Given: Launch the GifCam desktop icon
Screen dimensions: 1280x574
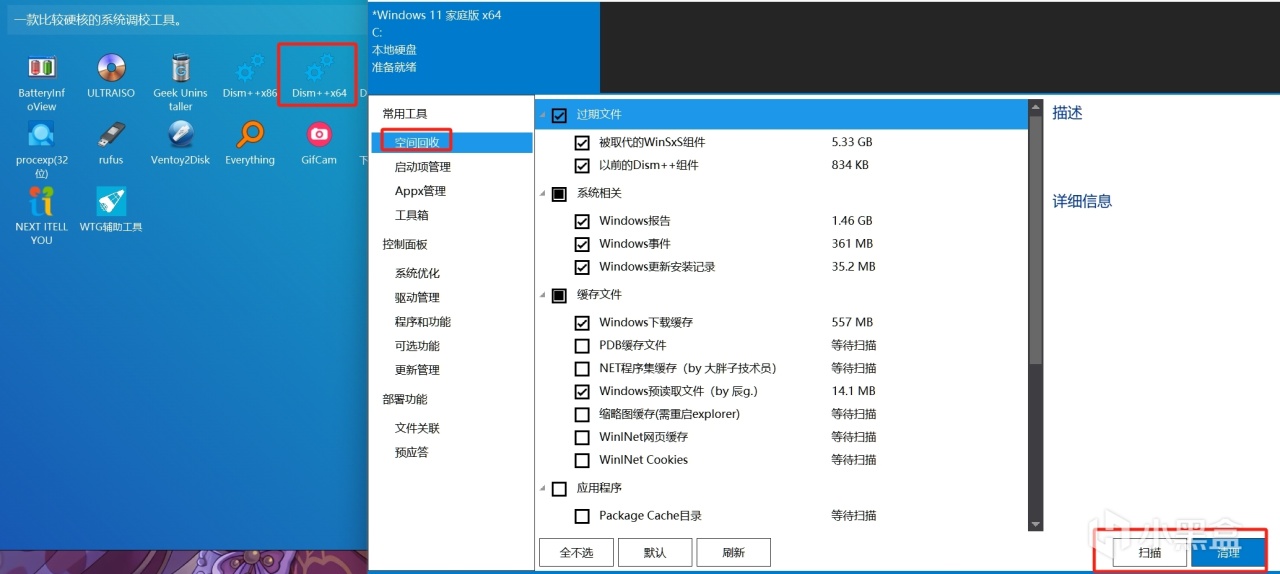Looking at the screenshot, I should (x=319, y=143).
